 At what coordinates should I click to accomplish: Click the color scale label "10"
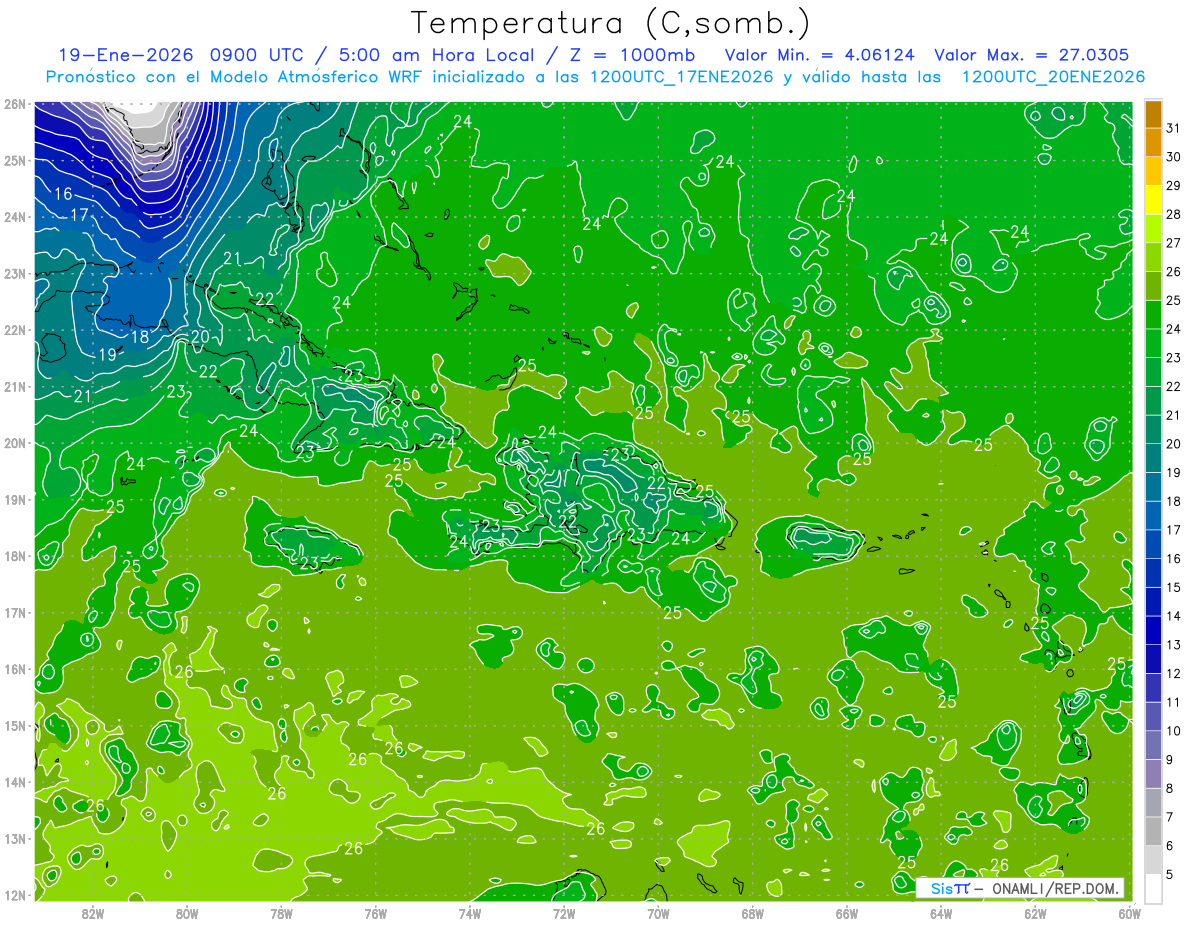[x=1174, y=730]
